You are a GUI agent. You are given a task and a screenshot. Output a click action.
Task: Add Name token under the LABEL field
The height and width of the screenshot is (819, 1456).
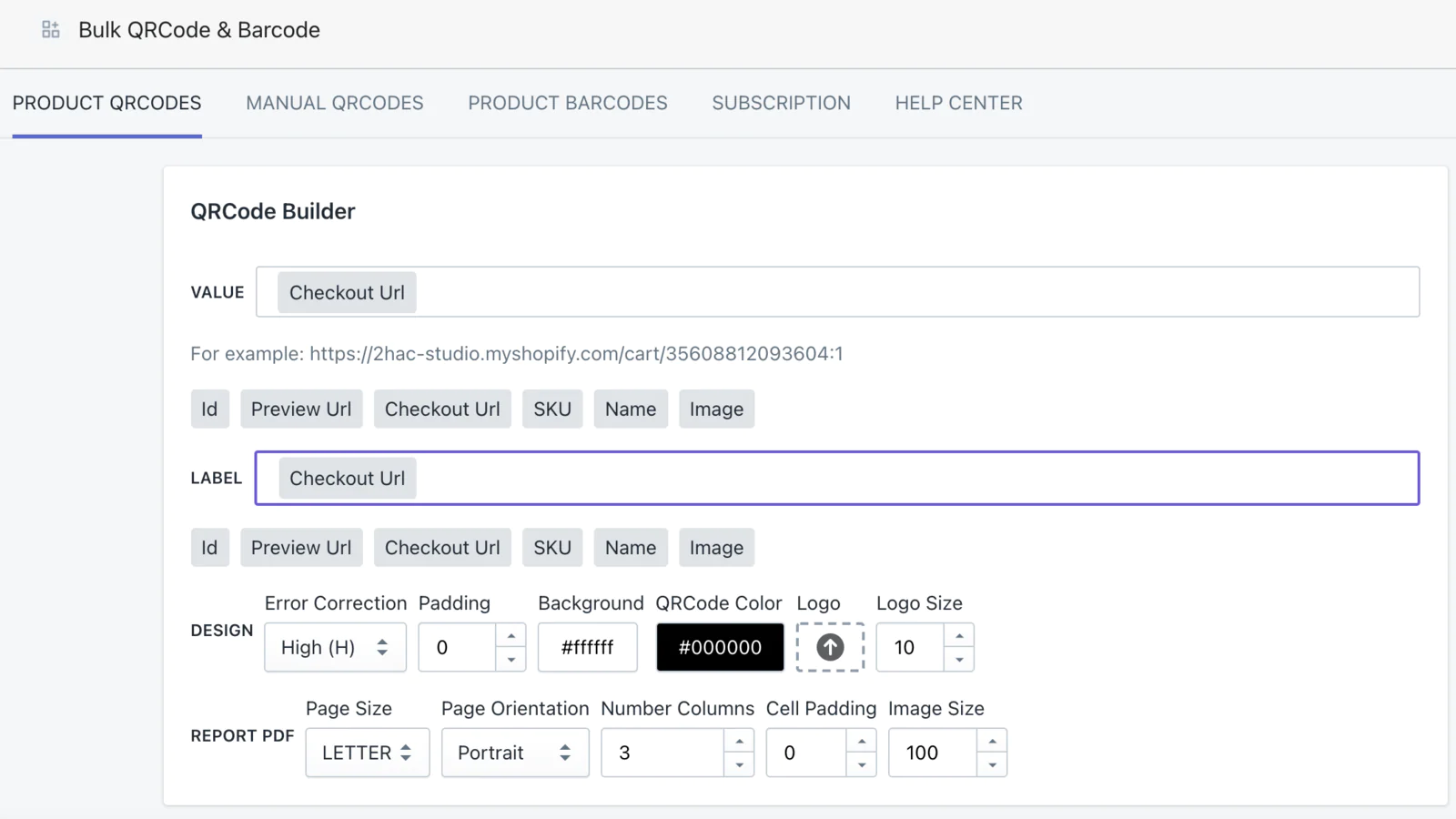(631, 547)
